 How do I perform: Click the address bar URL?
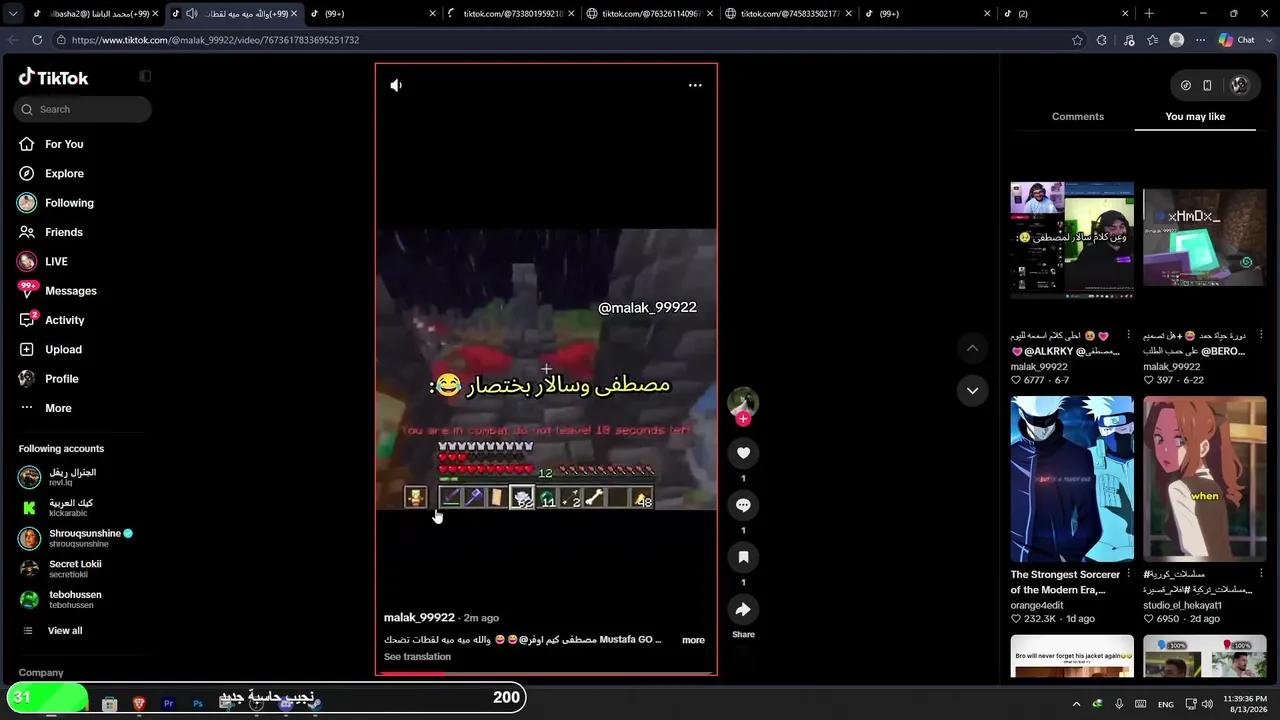point(215,40)
